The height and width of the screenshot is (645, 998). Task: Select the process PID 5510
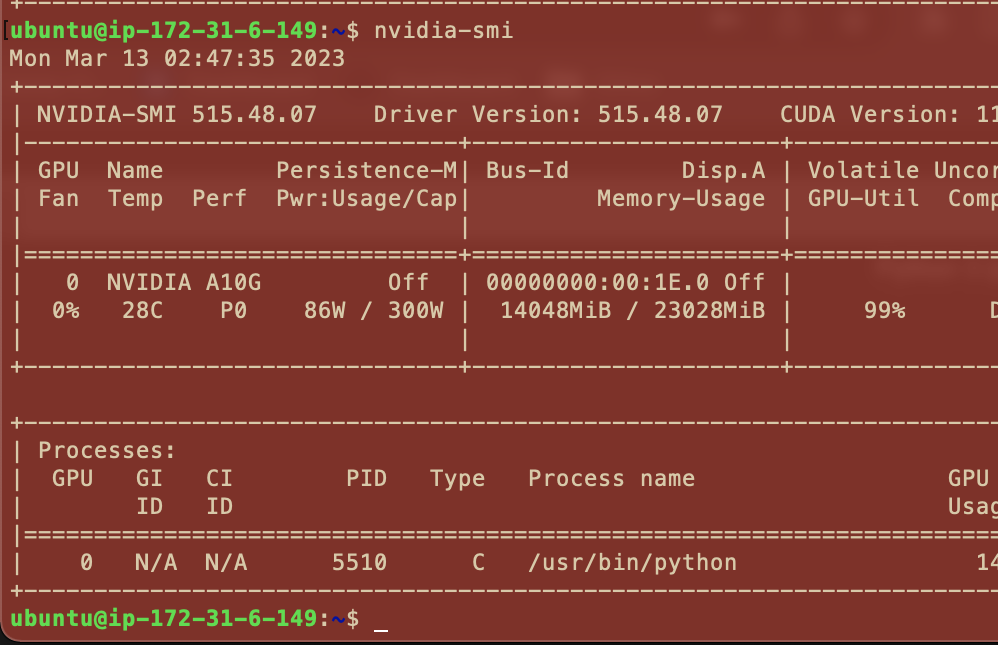(x=359, y=563)
